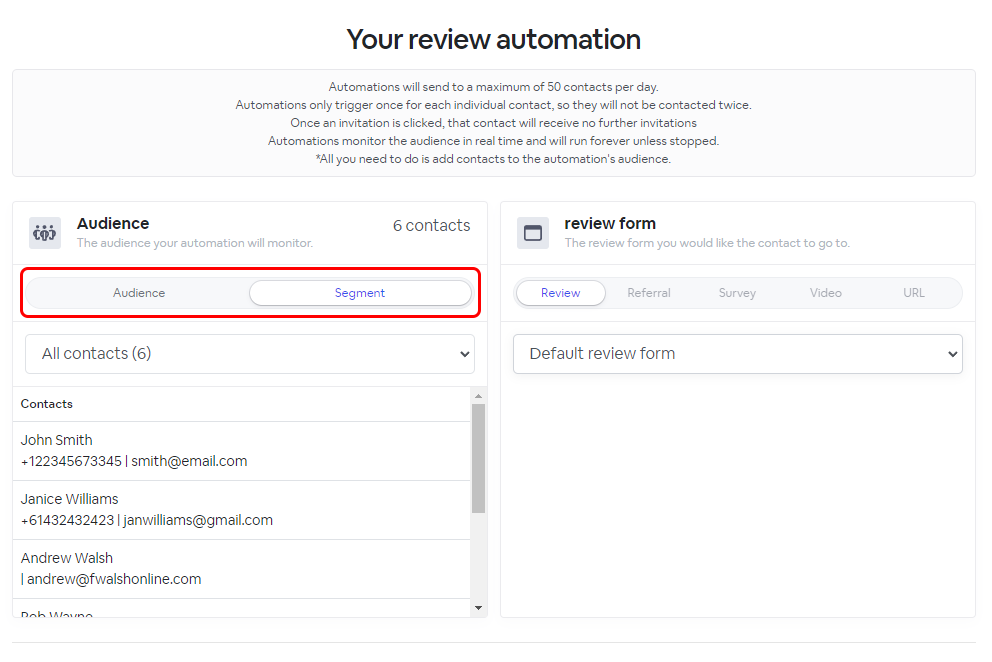Click the 6 contacts count label
This screenshot has height=662, width=992.
click(431, 226)
